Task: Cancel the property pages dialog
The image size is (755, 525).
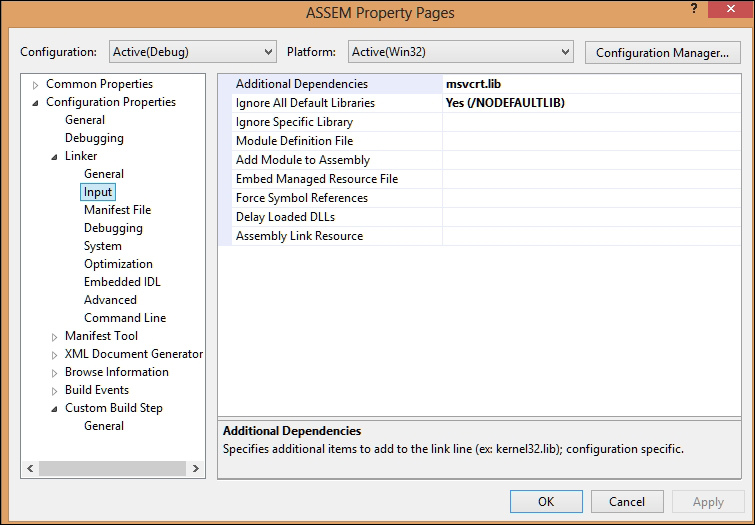Action: pos(627,501)
